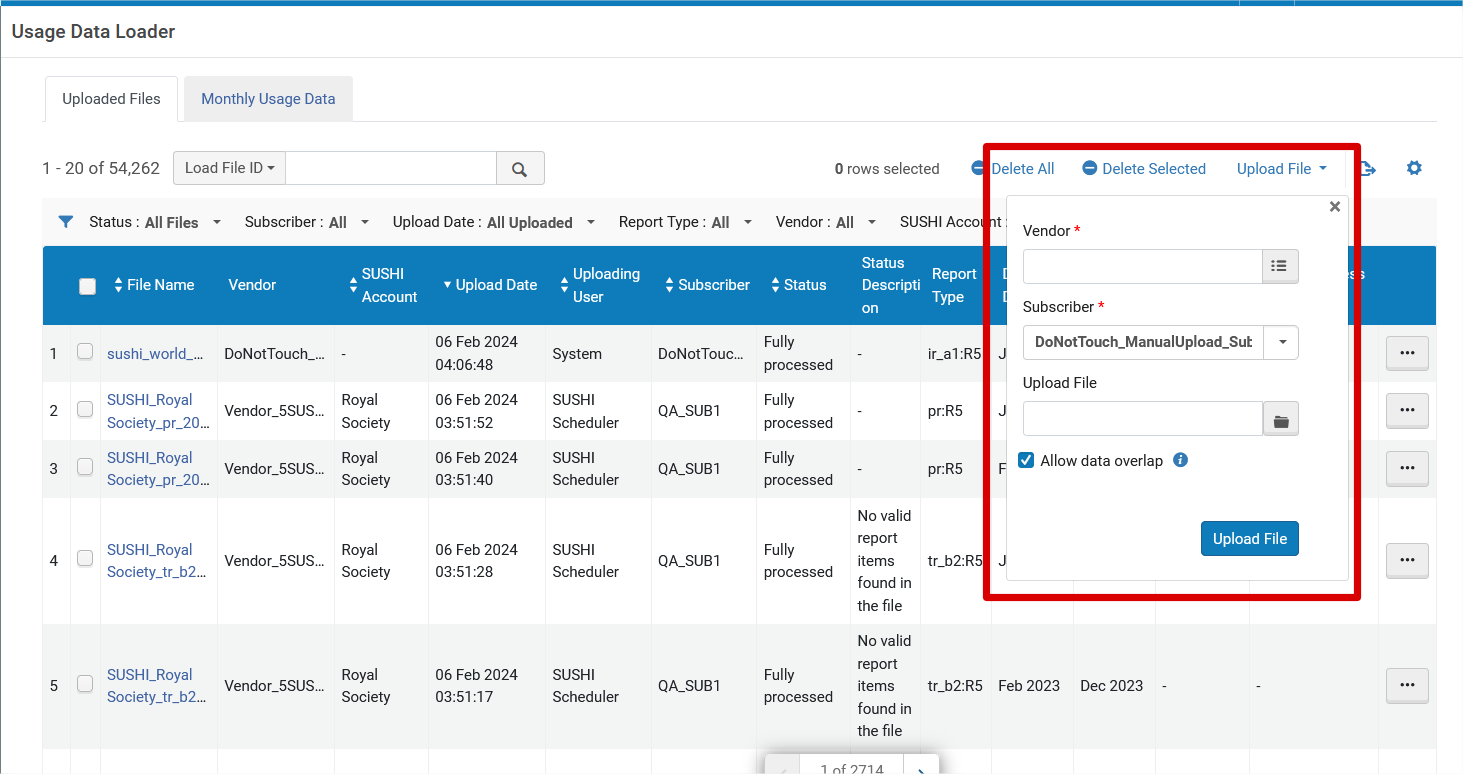Click Delete Selected
The image size is (1463, 774).
click(x=1144, y=169)
